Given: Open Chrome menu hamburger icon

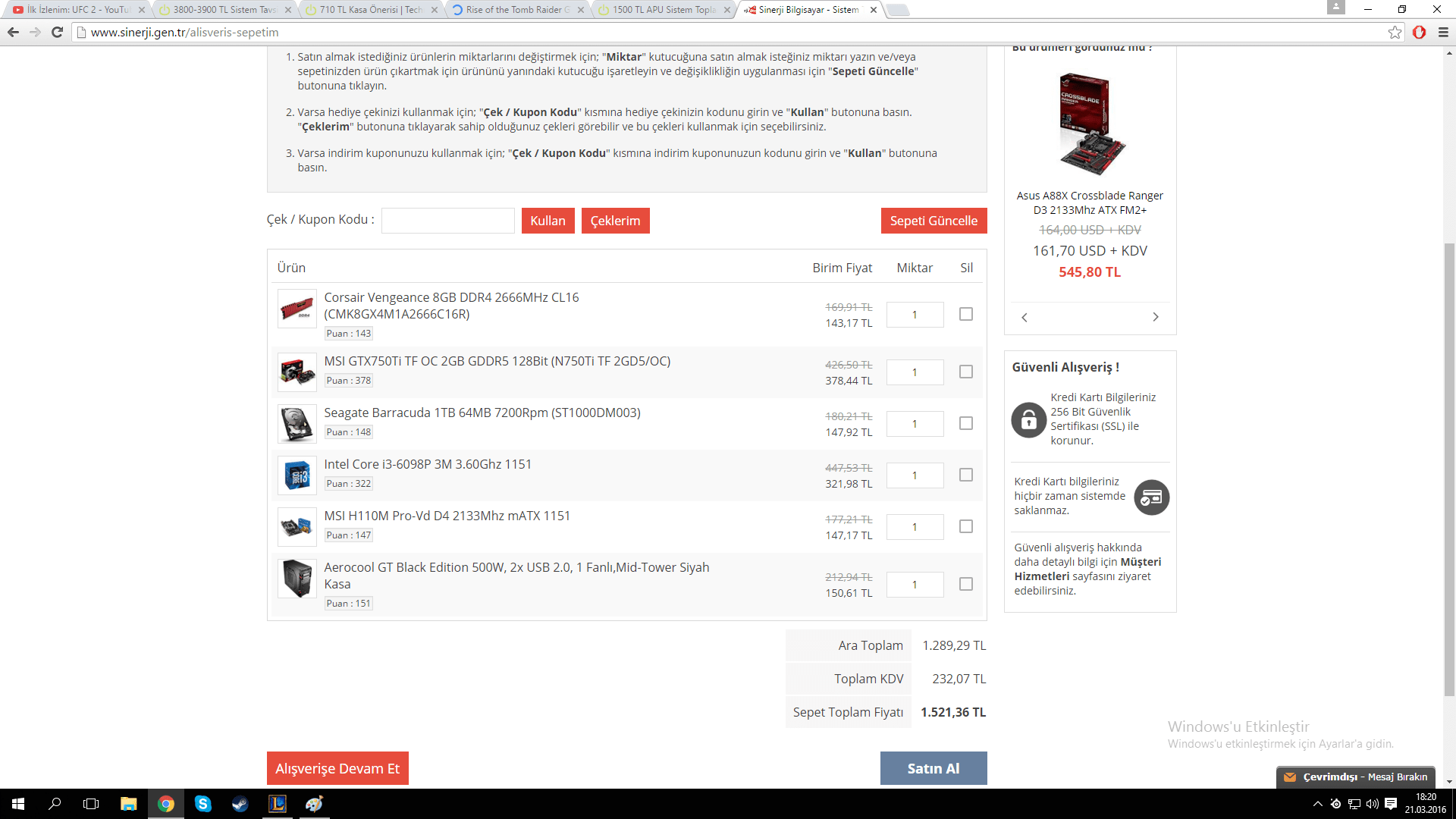Looking at the screenshot, I should pyautogui.click(x=1443, y=32).
